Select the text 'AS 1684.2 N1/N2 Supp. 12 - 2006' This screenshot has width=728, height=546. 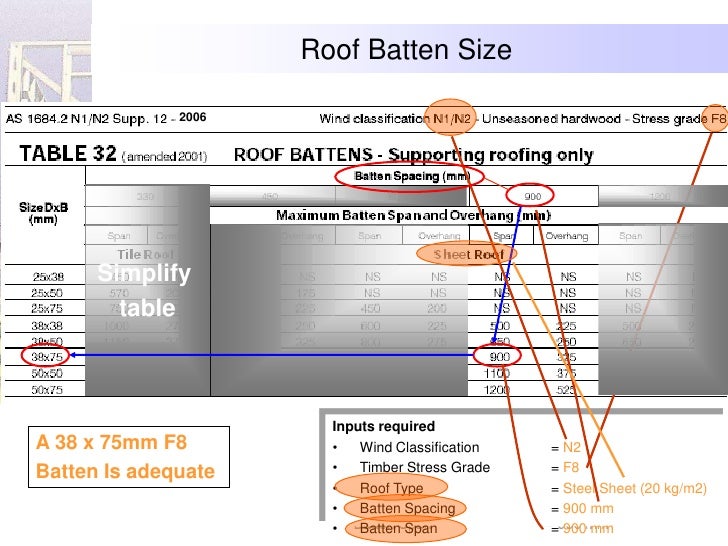pyautogui.click(x=106, y=118)
